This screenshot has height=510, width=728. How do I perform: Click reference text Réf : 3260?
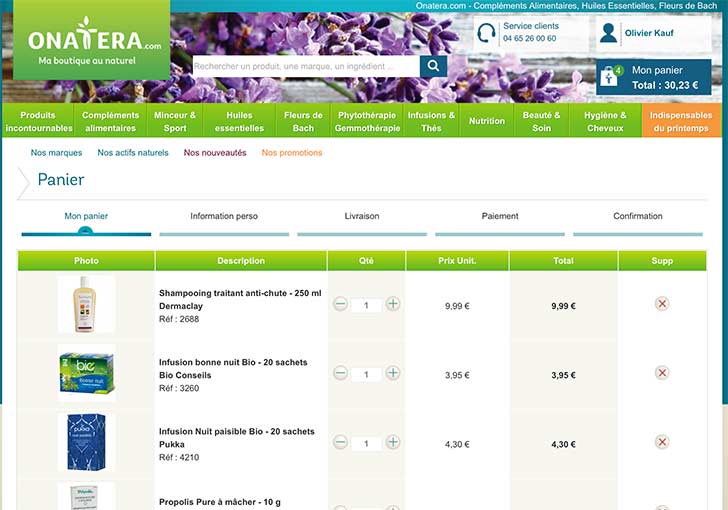point(179,388)
